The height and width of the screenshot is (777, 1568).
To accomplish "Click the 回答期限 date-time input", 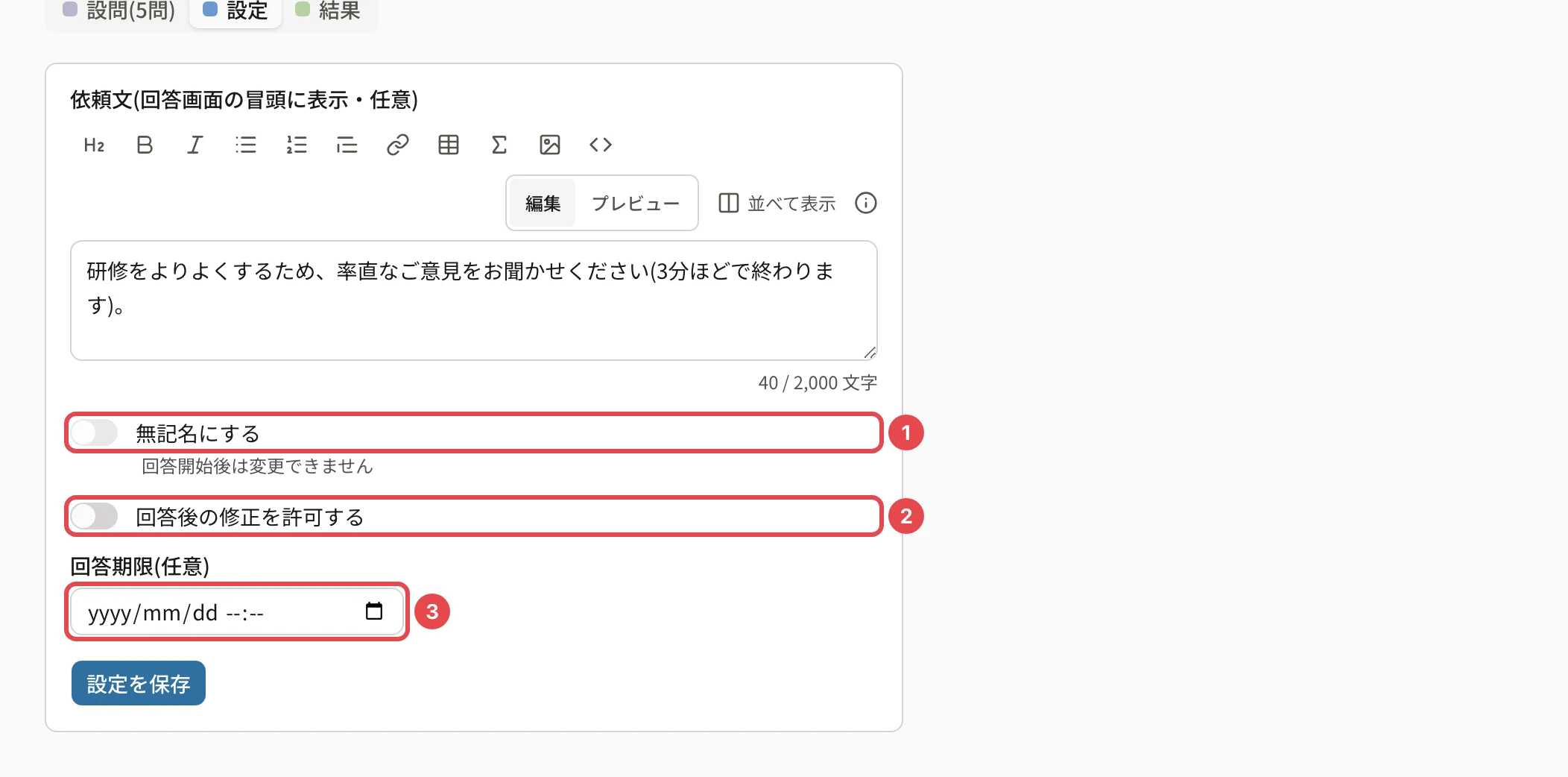I will (237, 611).
